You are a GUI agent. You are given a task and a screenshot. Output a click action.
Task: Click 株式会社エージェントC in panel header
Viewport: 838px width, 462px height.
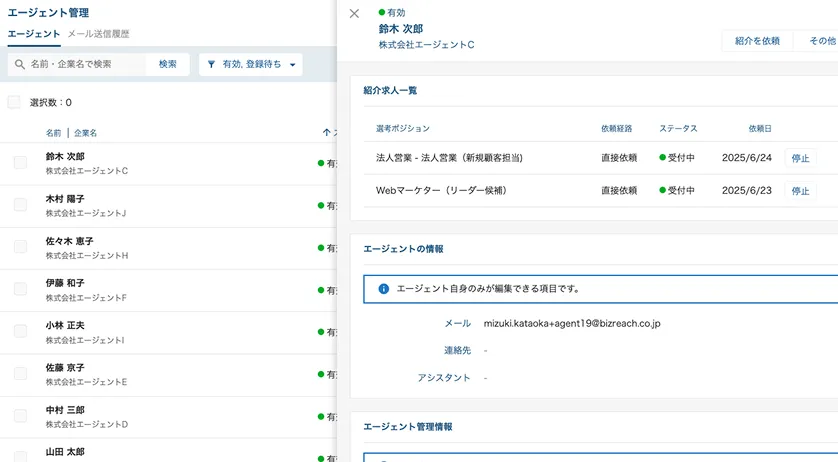(426, 45)
